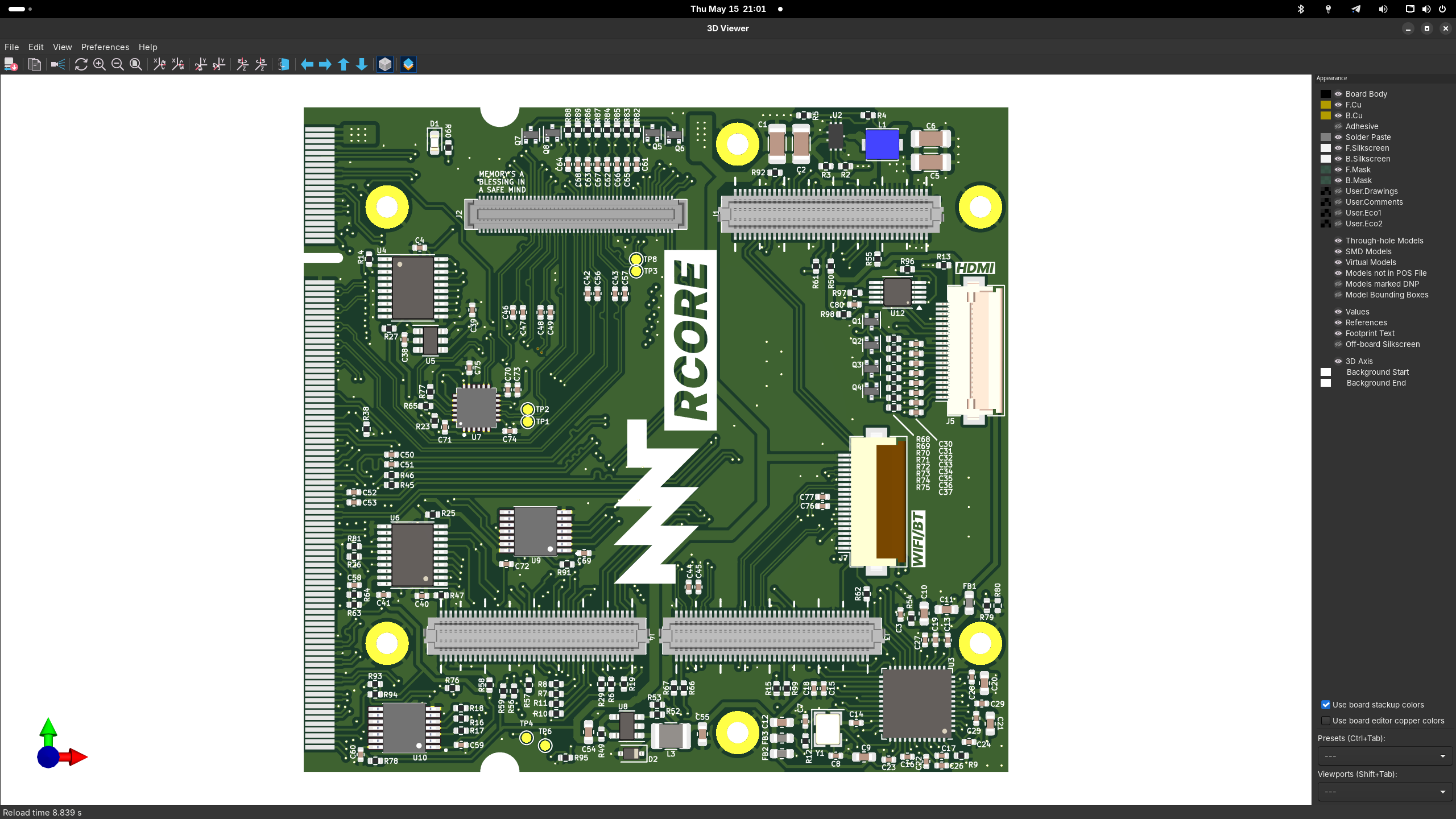Zoom out of the 3D board
Screen dimensions: 1456x819
[118, 64]
